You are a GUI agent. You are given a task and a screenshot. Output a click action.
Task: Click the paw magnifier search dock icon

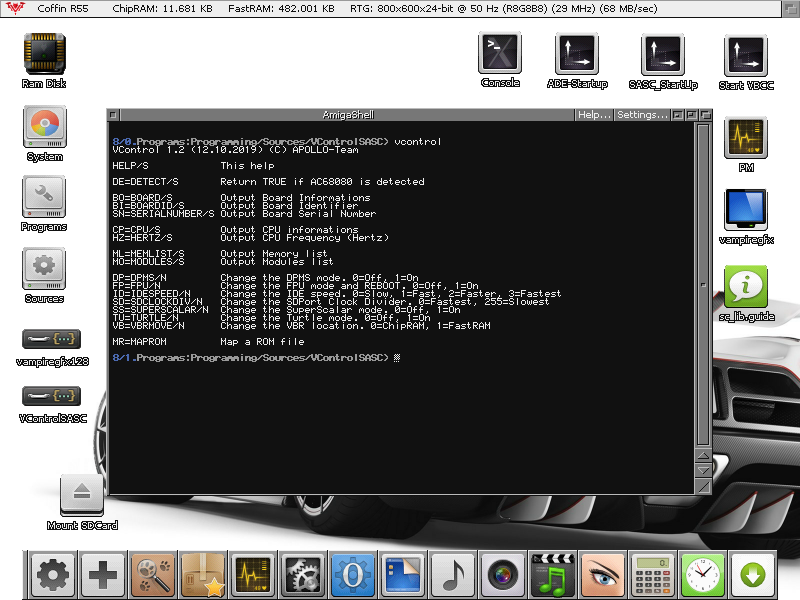[153, 574]
